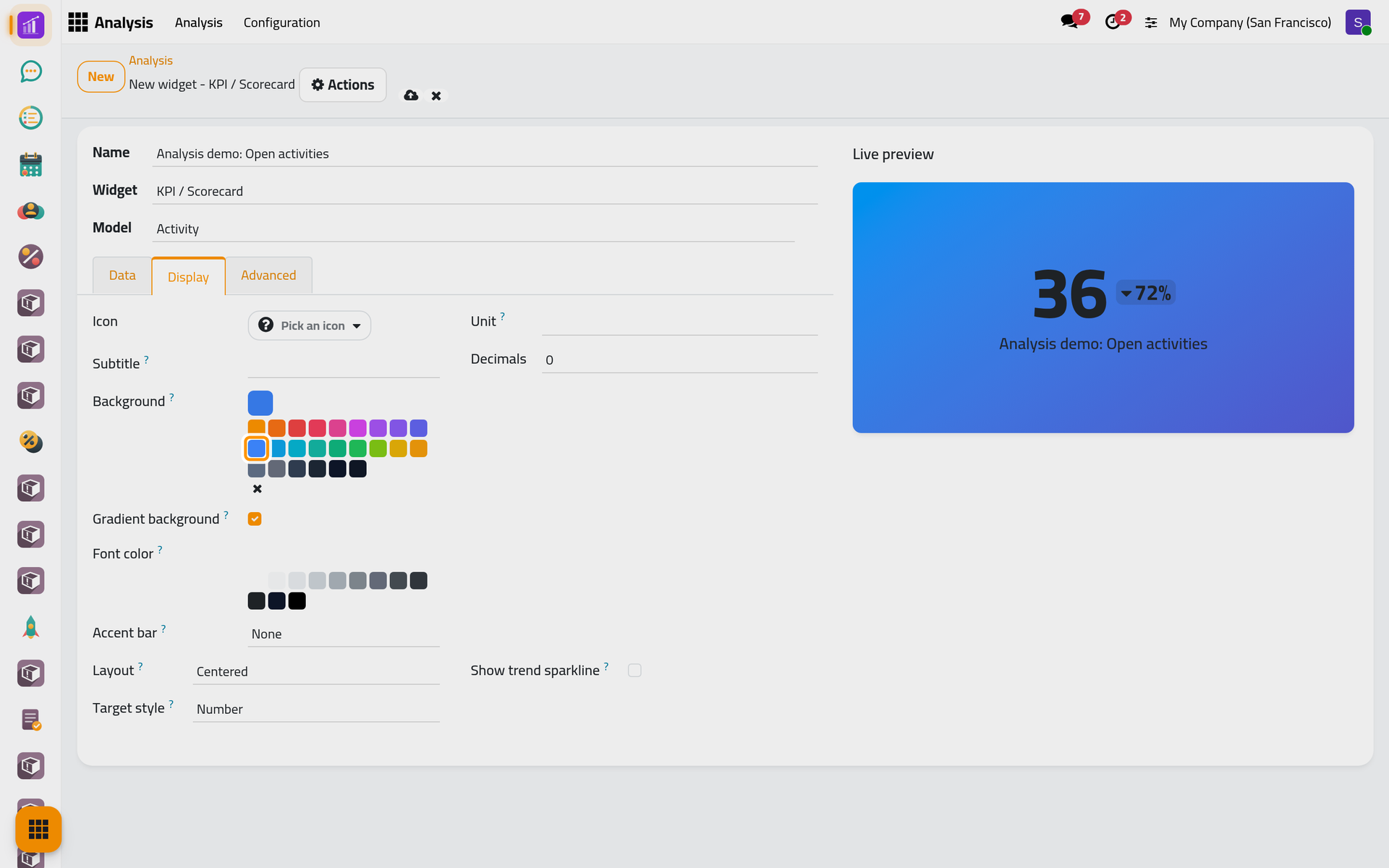This screenshot has width=1389, height=868.
Task: Click the save cloud upload icon
Action: pos(411,95)
